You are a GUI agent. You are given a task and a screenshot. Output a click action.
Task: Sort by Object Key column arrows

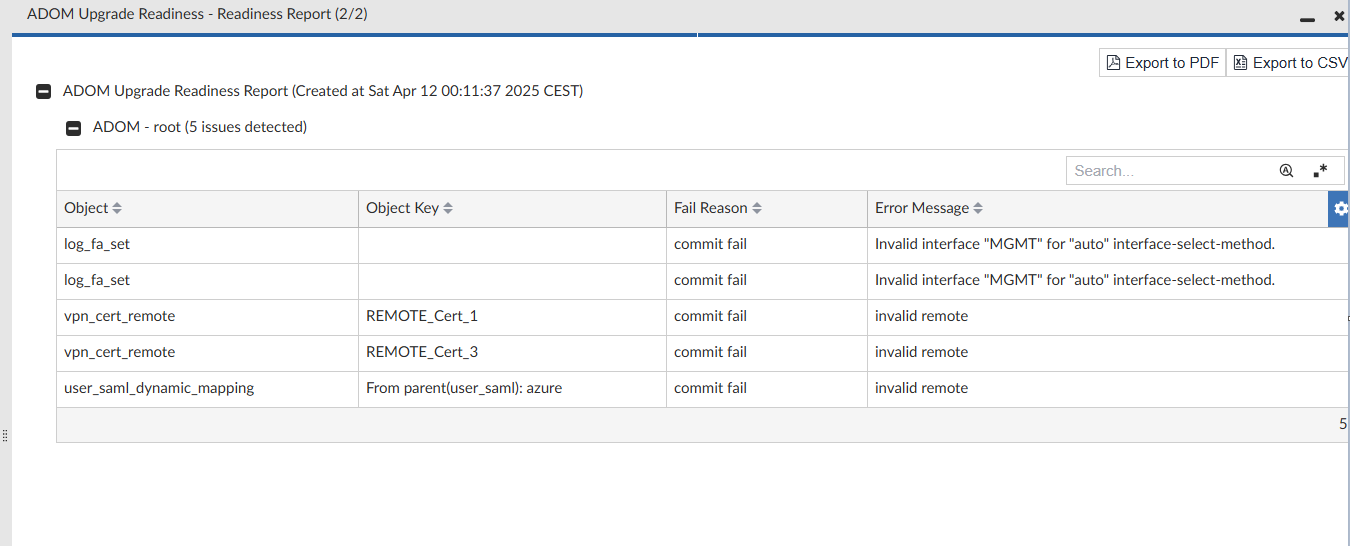[x=448, y=209]
